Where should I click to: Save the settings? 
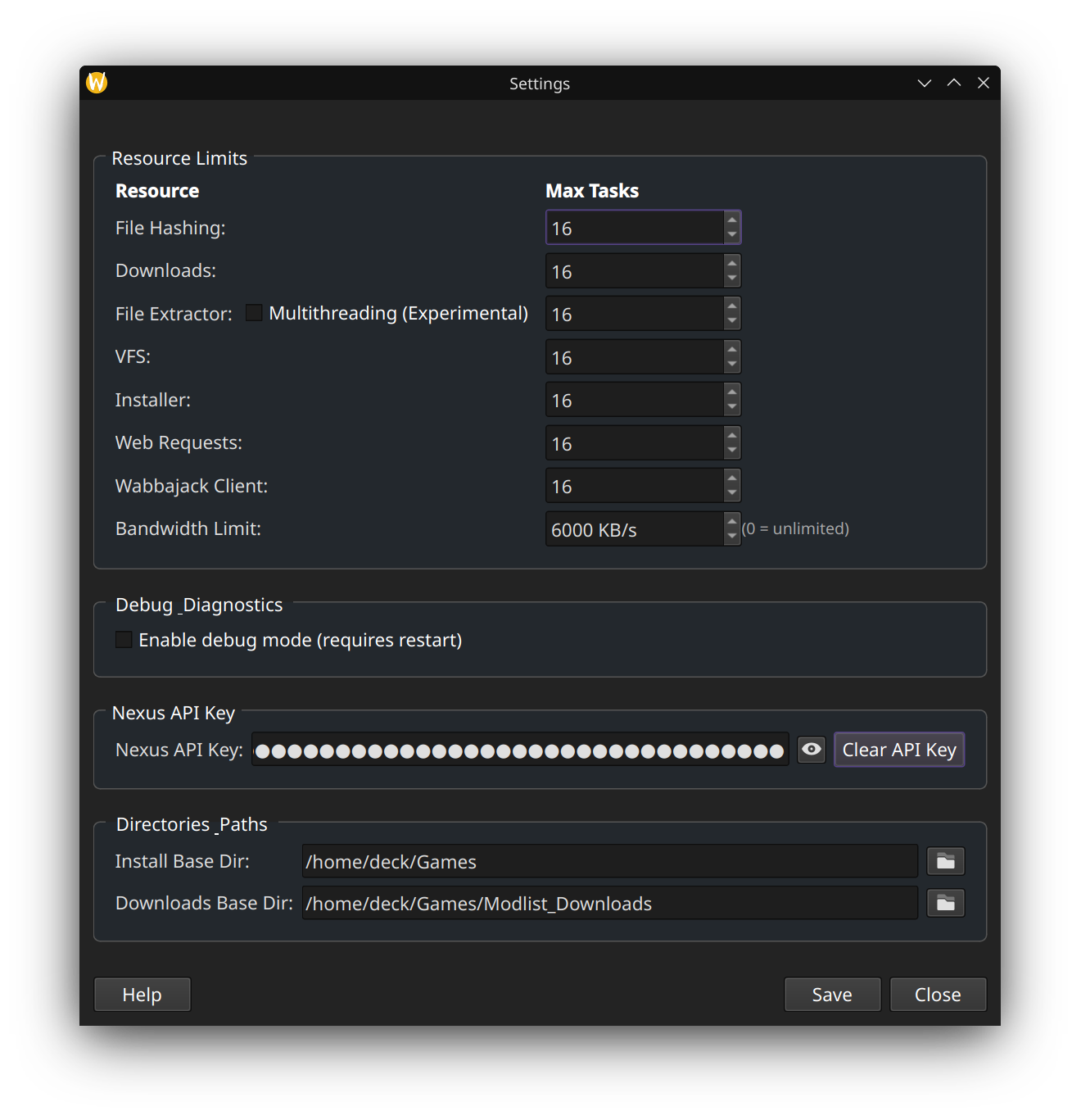tap(832, 995)
